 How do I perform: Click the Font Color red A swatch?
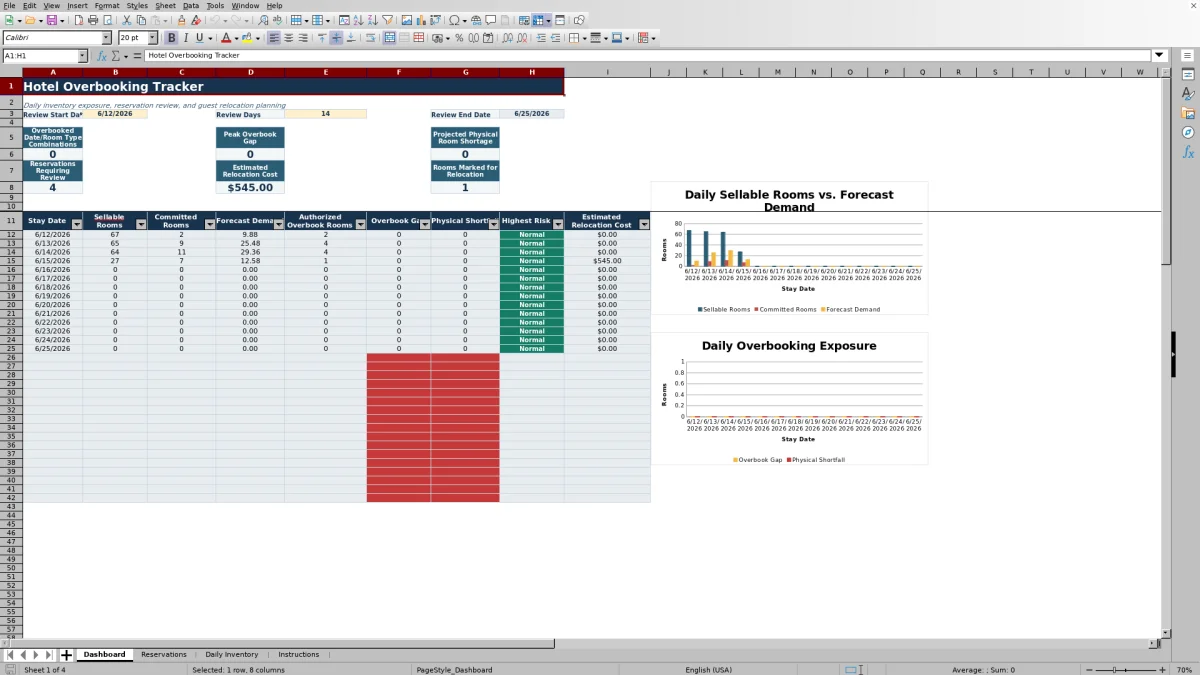pos(226,38)
